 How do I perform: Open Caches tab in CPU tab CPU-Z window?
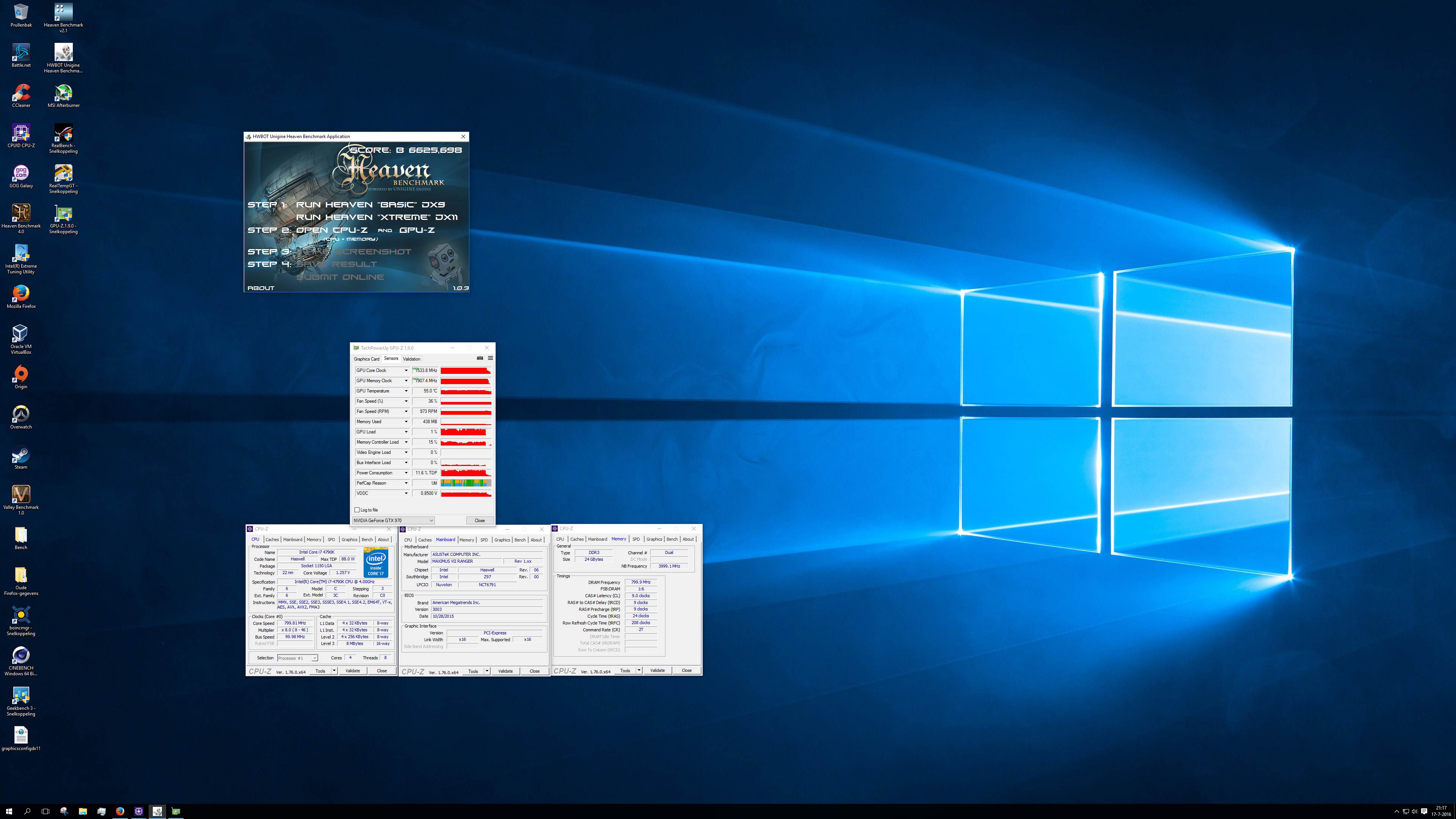click(273, 539)
